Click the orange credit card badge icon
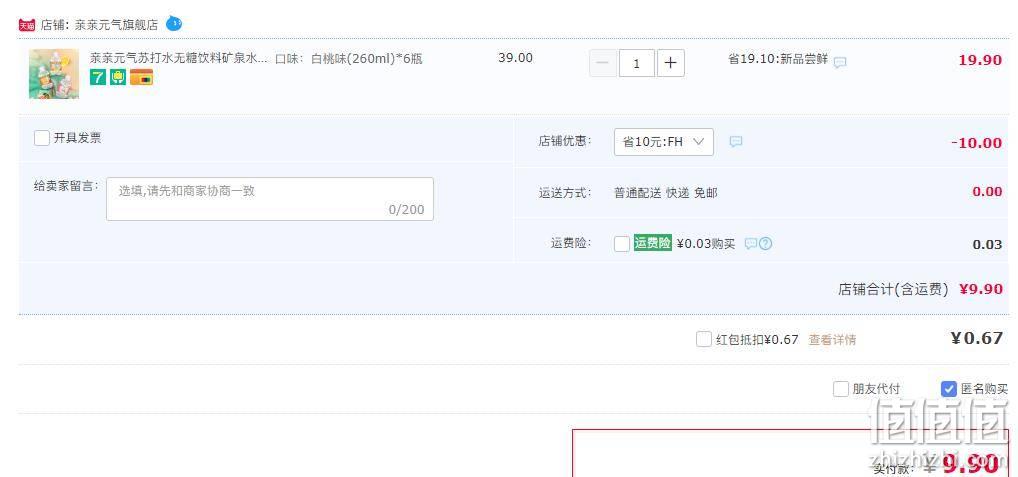This screenshot has height=477, width=1018. coord(141,78)
